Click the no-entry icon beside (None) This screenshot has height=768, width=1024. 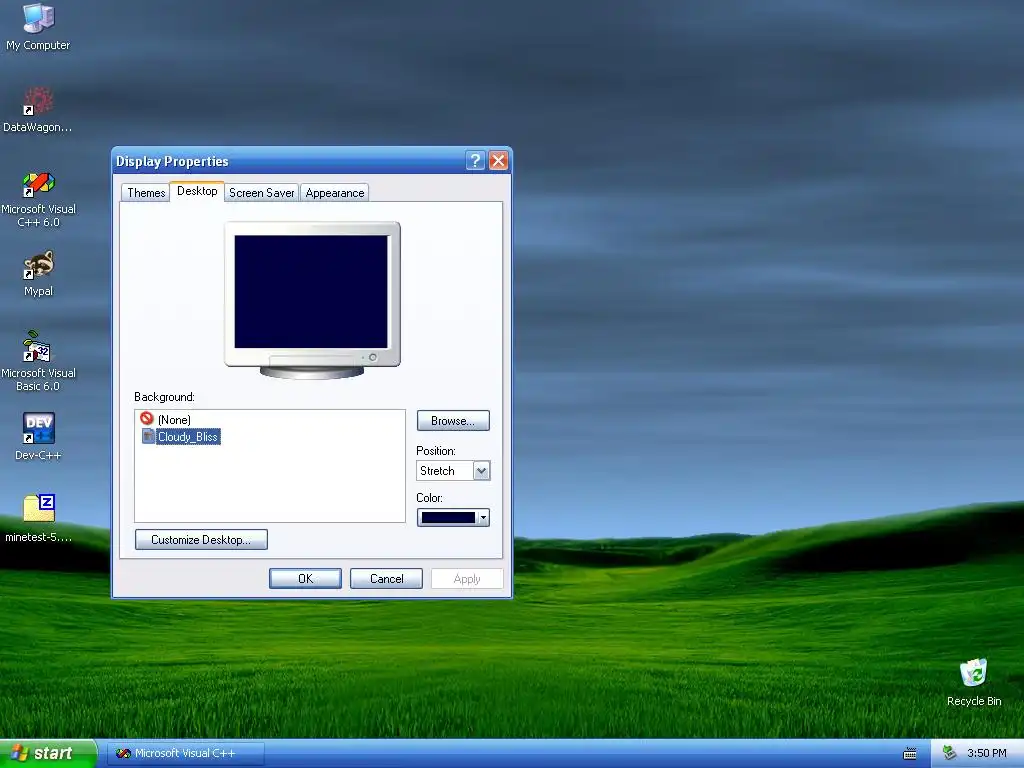[147, 419]
